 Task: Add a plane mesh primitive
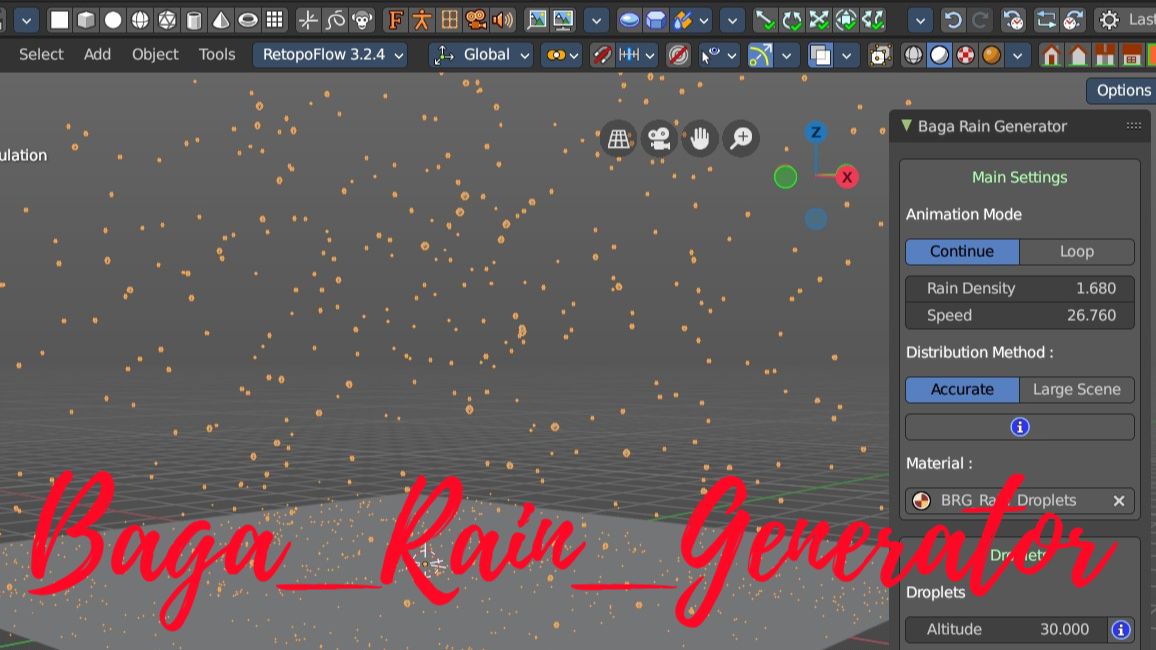coord(59,20)
